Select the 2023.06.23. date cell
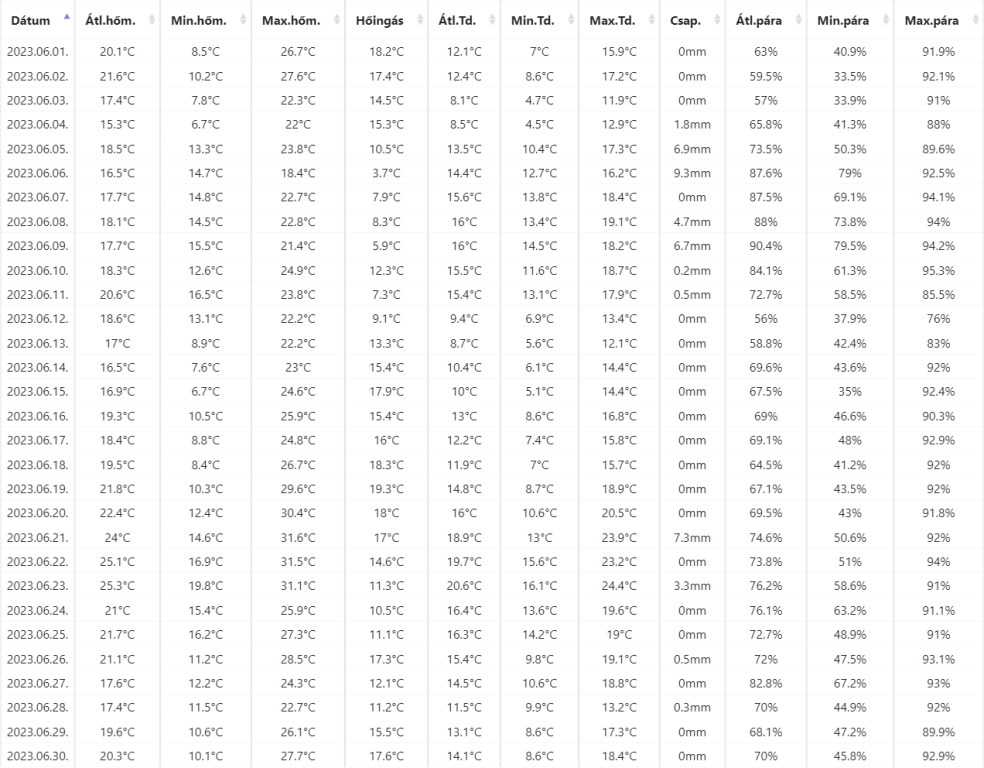 click(x=37, y=585)
